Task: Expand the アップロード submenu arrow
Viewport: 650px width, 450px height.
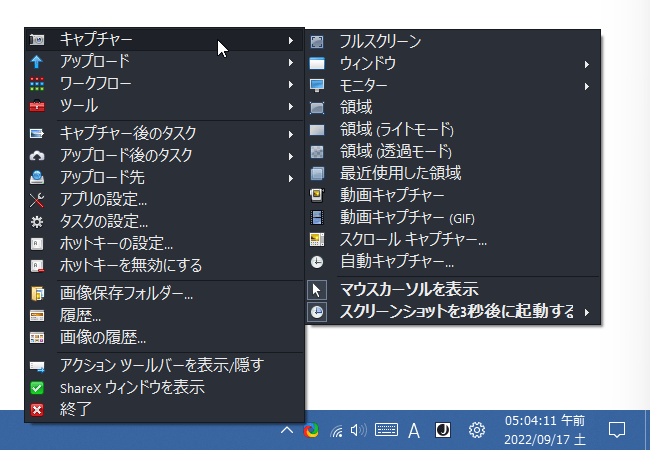Action: [291, 63]
